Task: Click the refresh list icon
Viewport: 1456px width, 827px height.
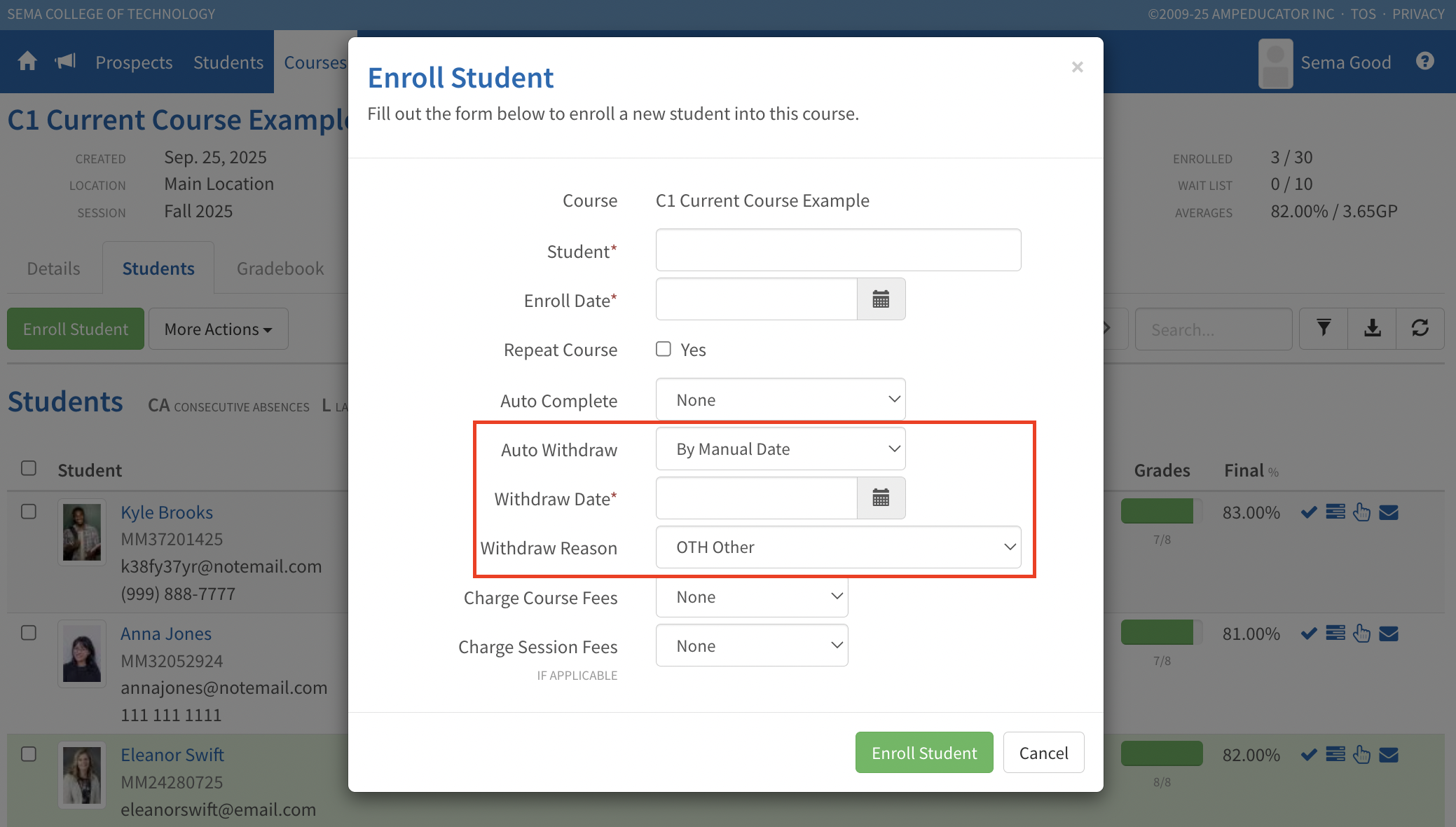Action: point(1420,329)
